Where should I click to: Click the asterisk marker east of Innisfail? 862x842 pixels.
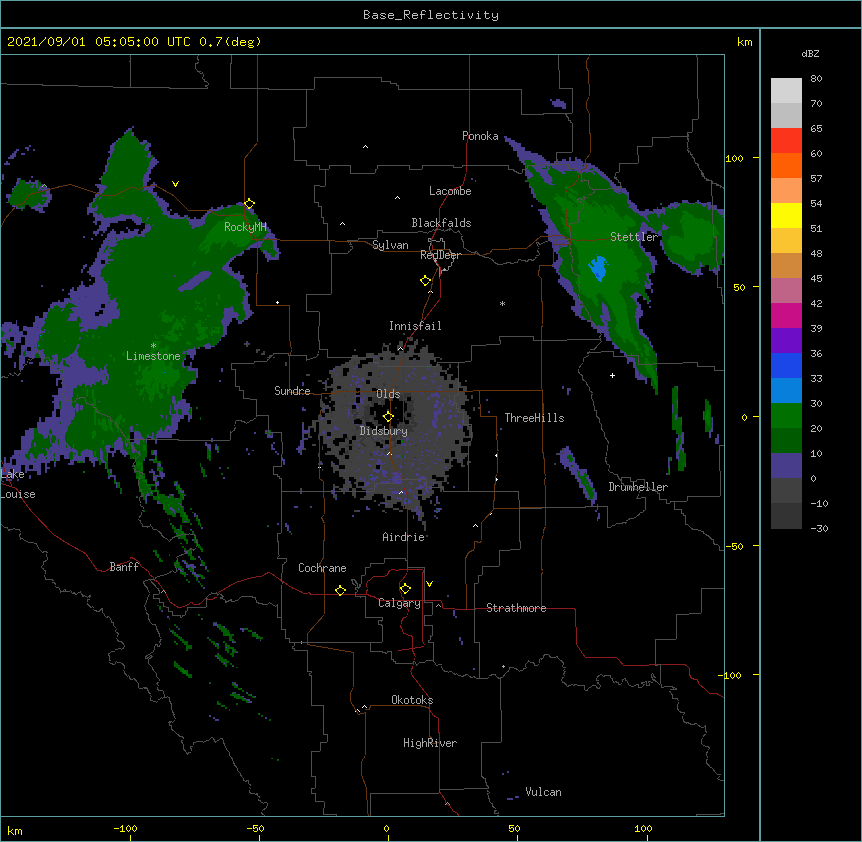502,304
